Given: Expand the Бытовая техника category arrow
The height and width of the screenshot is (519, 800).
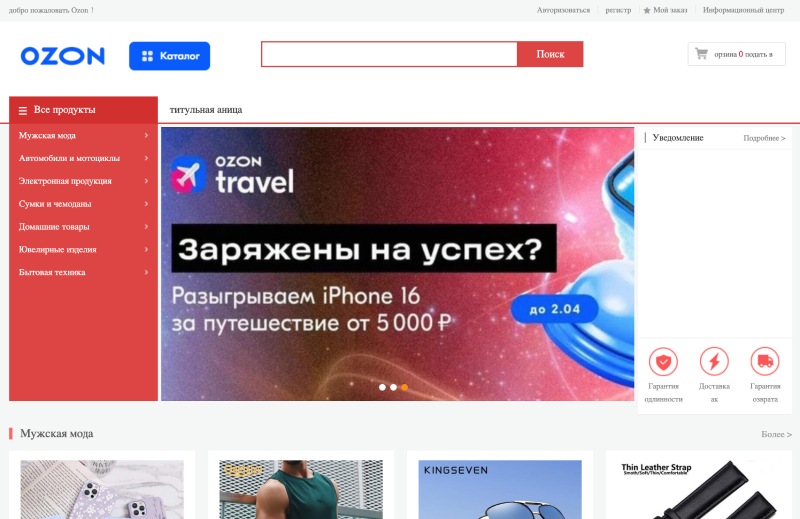Looking at the screenshot, I should click(146, 272).
